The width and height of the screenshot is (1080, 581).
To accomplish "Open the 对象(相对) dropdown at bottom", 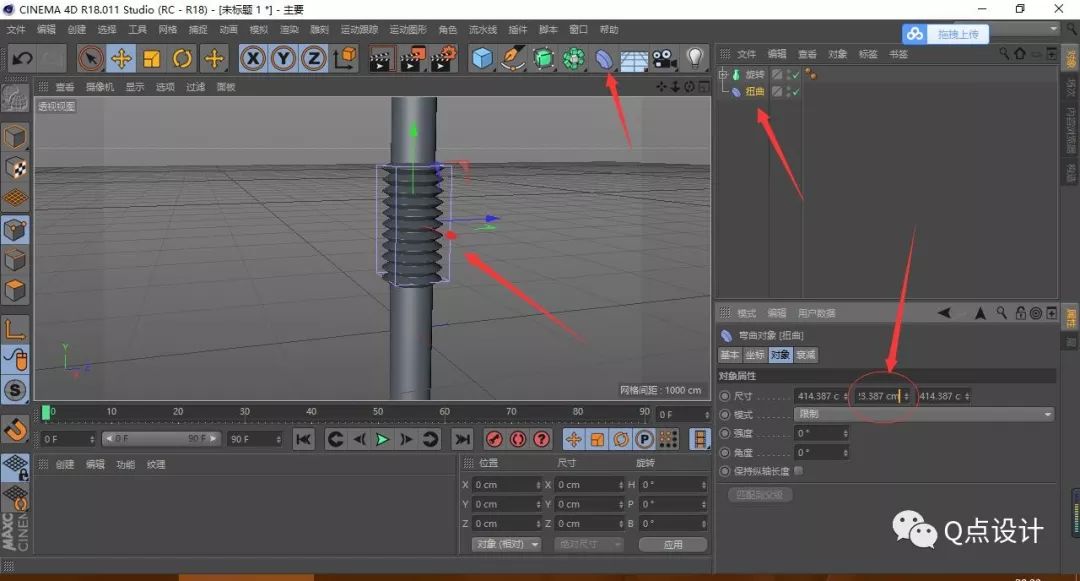I will click(508, 543).
